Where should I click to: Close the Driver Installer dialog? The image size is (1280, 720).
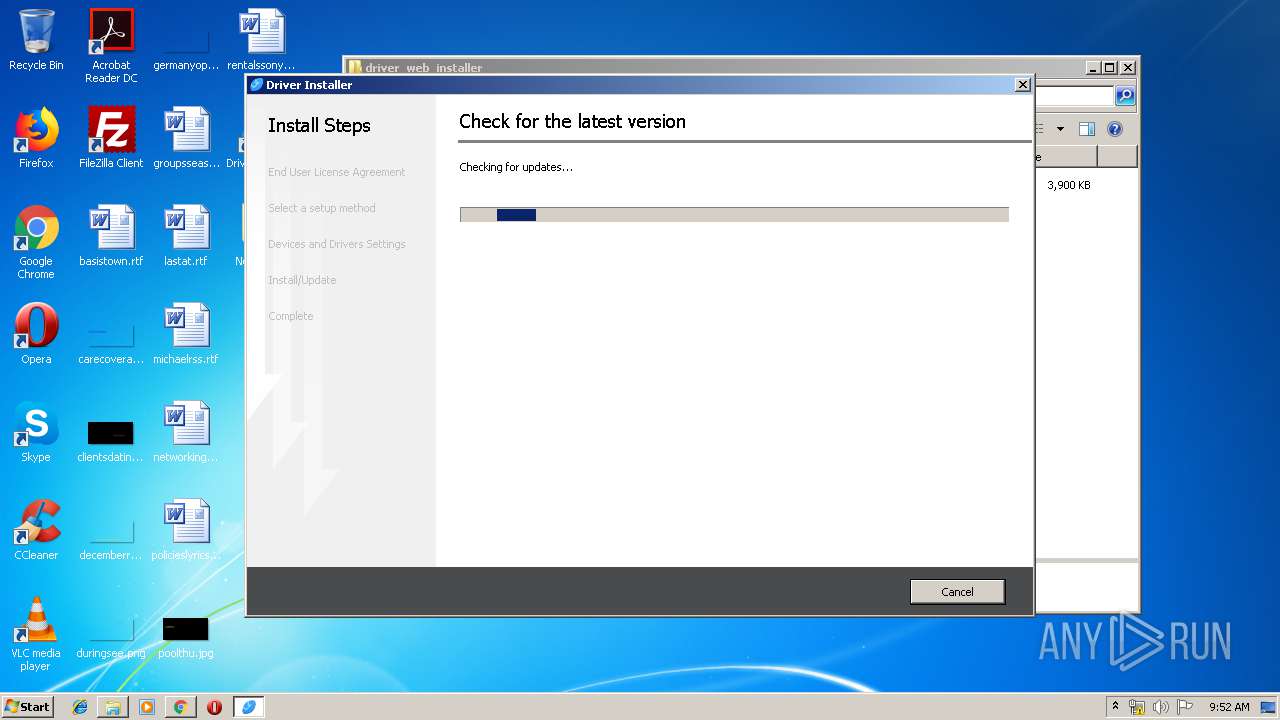(1022, 85)
